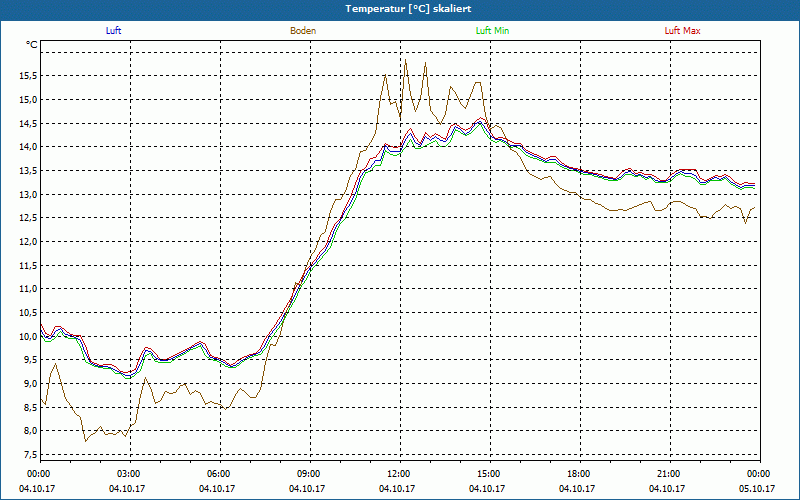Click the 12,5 value on temperature axis

pos(29,218)
